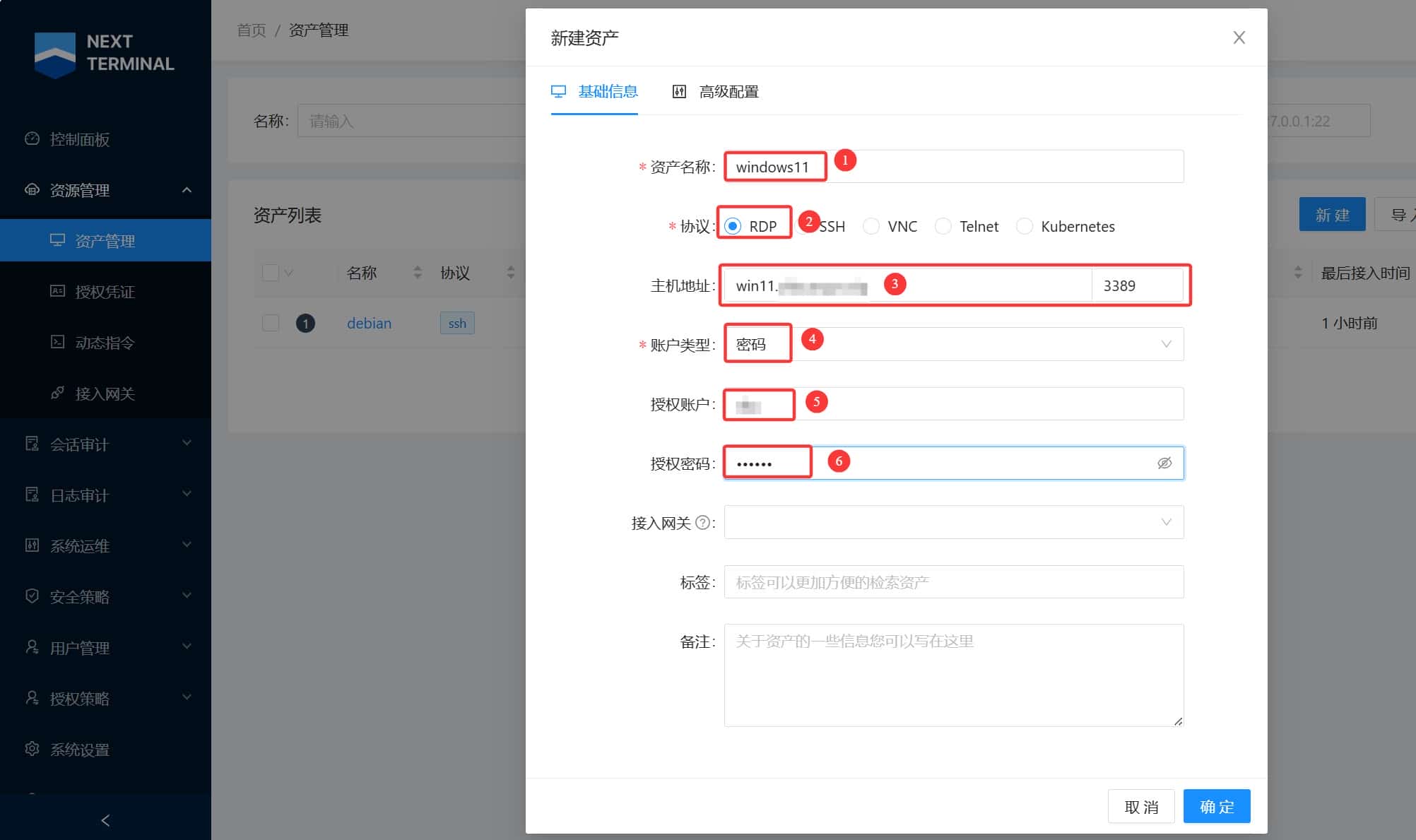The image size is (1416, 840).
Task: Click the 动态指令 command icon
Action: (x=57, y=342)
